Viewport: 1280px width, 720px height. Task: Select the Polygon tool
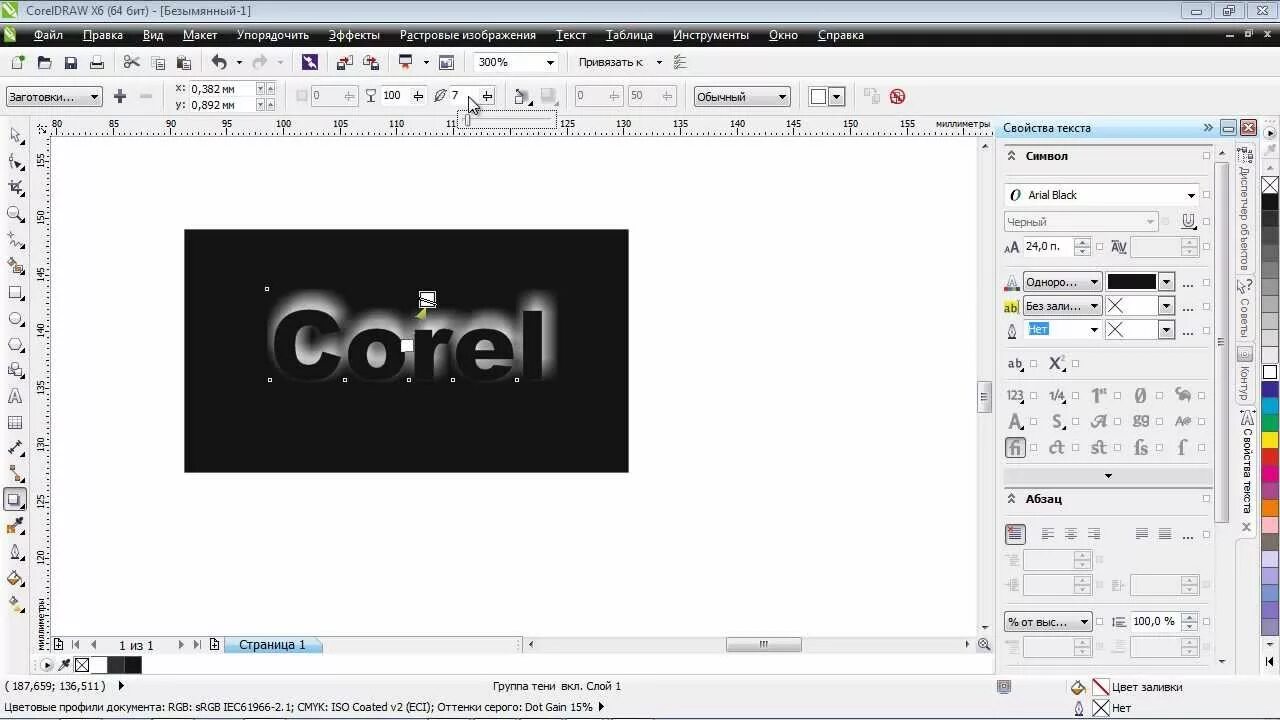click(x=15, y=345)
